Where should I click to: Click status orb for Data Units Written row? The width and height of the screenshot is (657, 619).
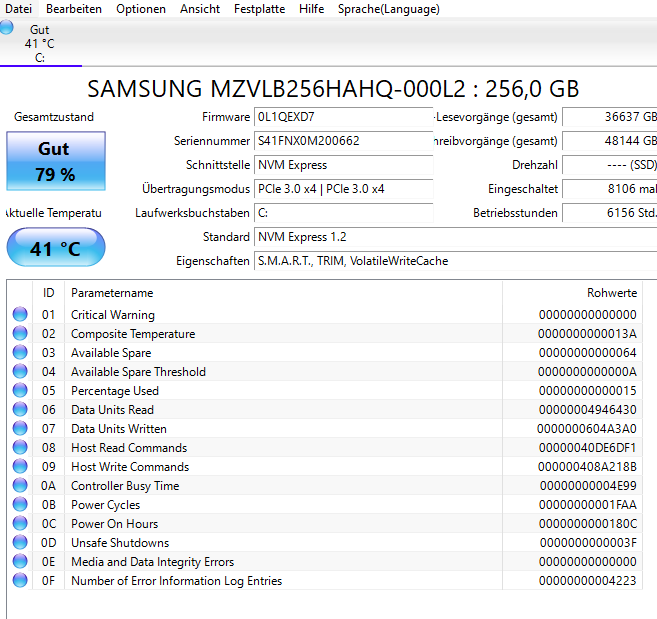[20, 428]
